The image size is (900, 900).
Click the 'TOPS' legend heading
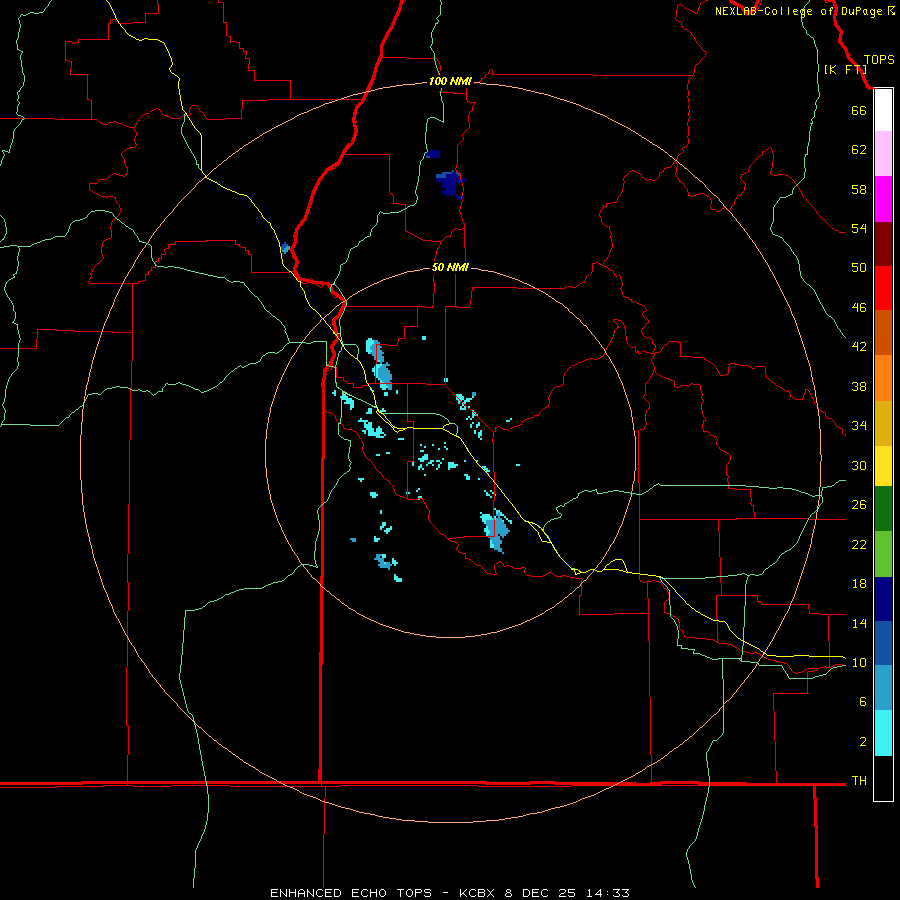[879, 60]
